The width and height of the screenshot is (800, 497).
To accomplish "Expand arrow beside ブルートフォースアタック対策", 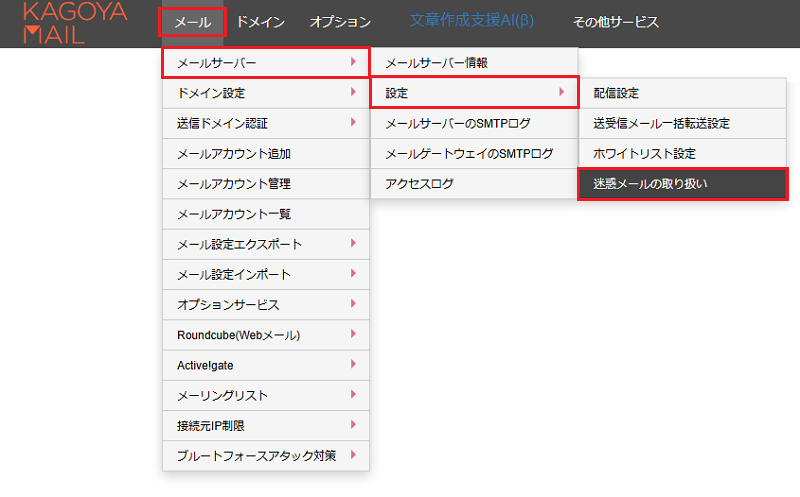I will (x=353, y=455).
